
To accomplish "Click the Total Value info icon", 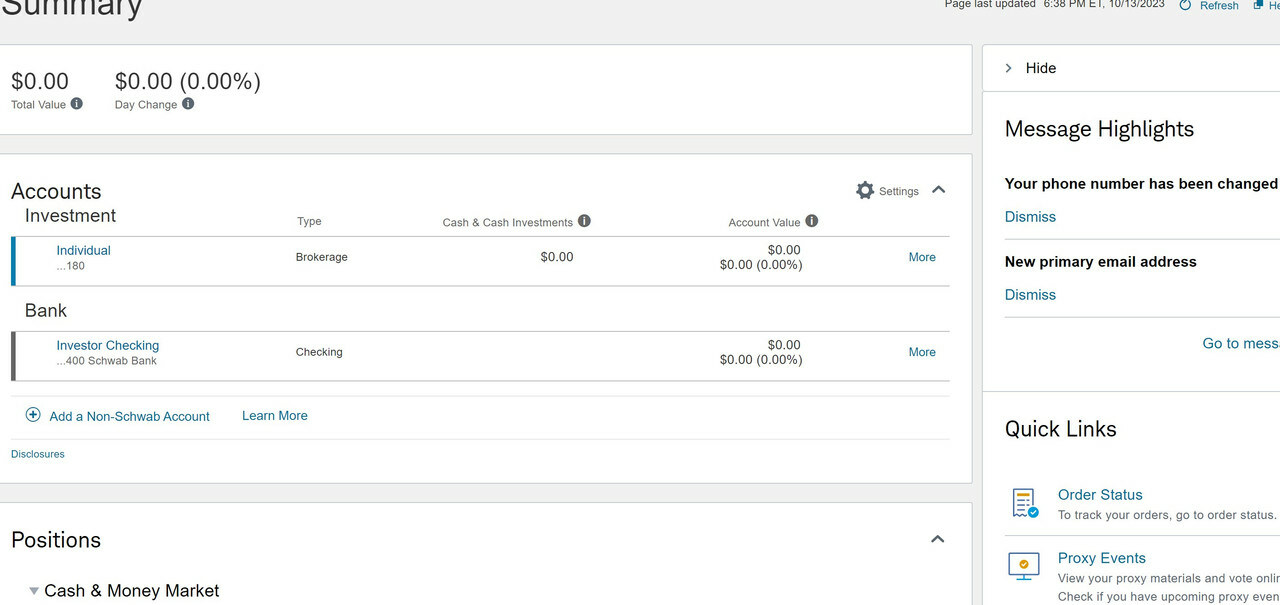I will pyautogui.click(x=77, y=103).
